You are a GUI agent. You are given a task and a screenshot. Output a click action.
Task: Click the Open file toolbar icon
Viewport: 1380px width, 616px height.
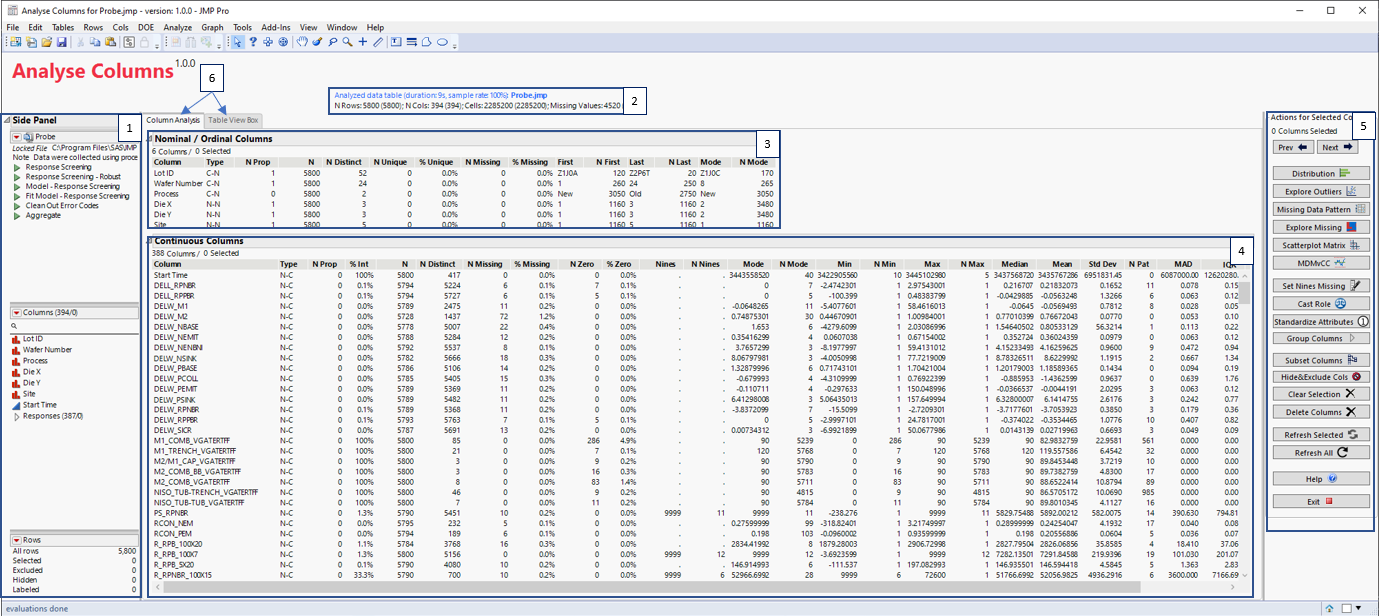[x=44, y=42]
